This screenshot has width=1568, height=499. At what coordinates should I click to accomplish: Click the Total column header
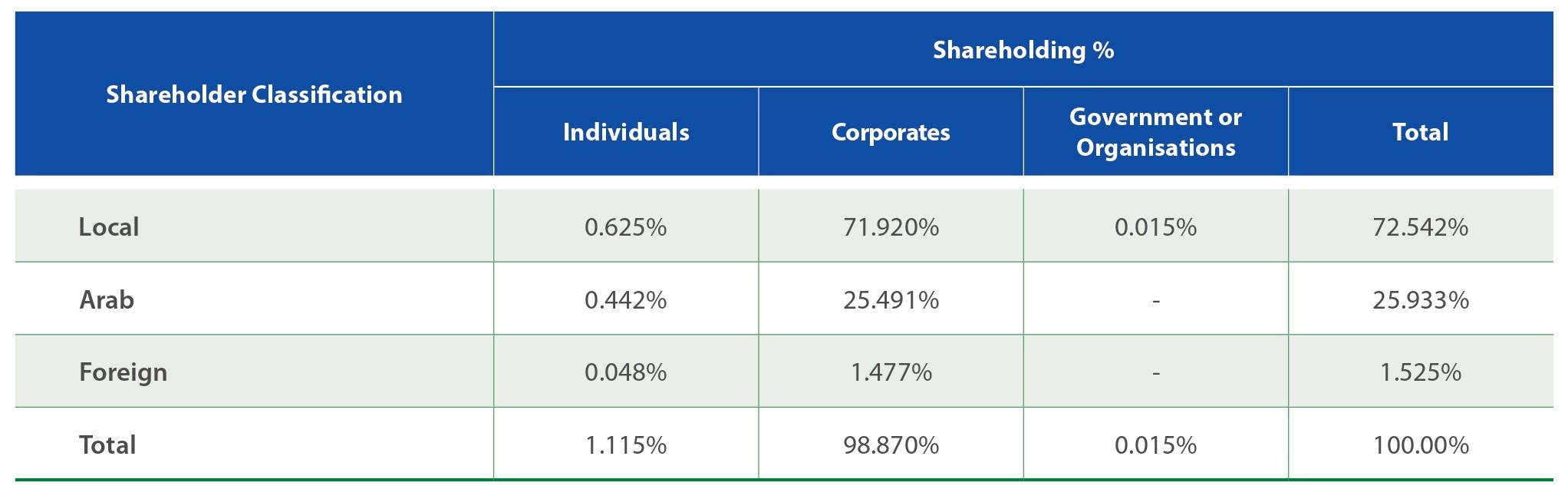coord(1421,132)
